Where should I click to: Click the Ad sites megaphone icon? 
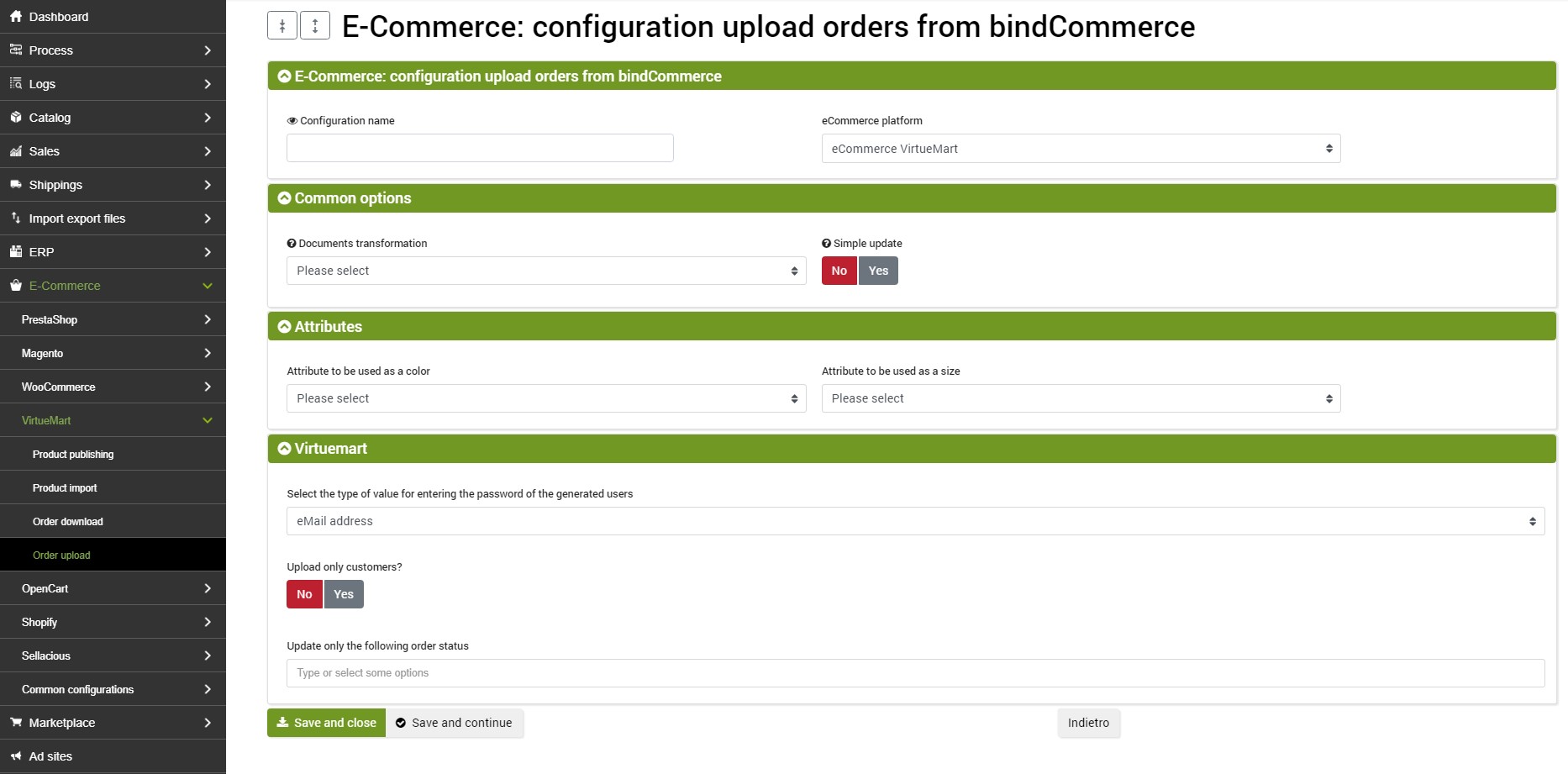point(16,756)
